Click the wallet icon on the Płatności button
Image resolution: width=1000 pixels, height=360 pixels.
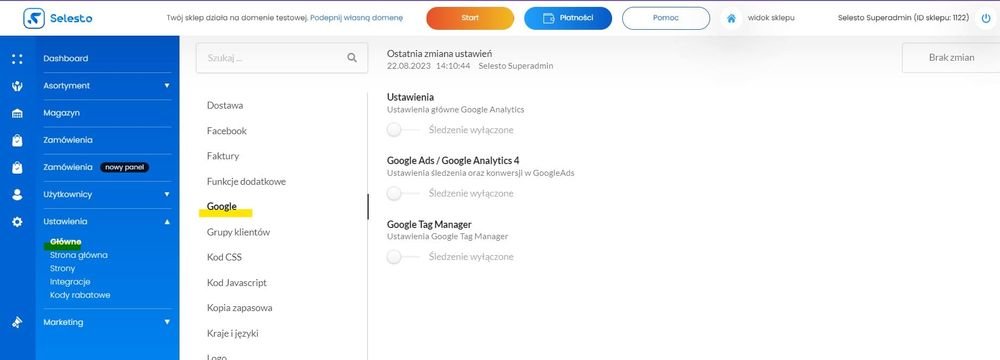point(548,19)
